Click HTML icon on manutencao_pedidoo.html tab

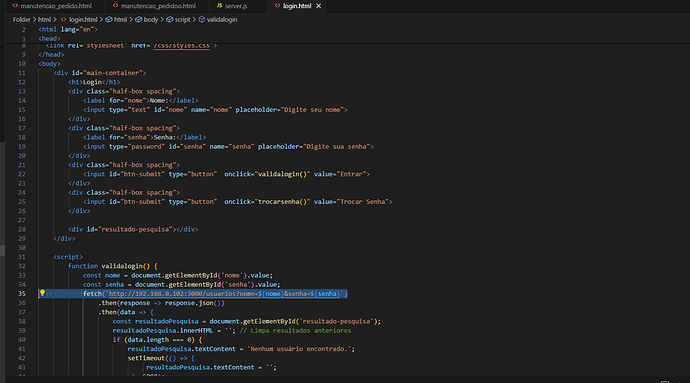click(x=115, y=6)
